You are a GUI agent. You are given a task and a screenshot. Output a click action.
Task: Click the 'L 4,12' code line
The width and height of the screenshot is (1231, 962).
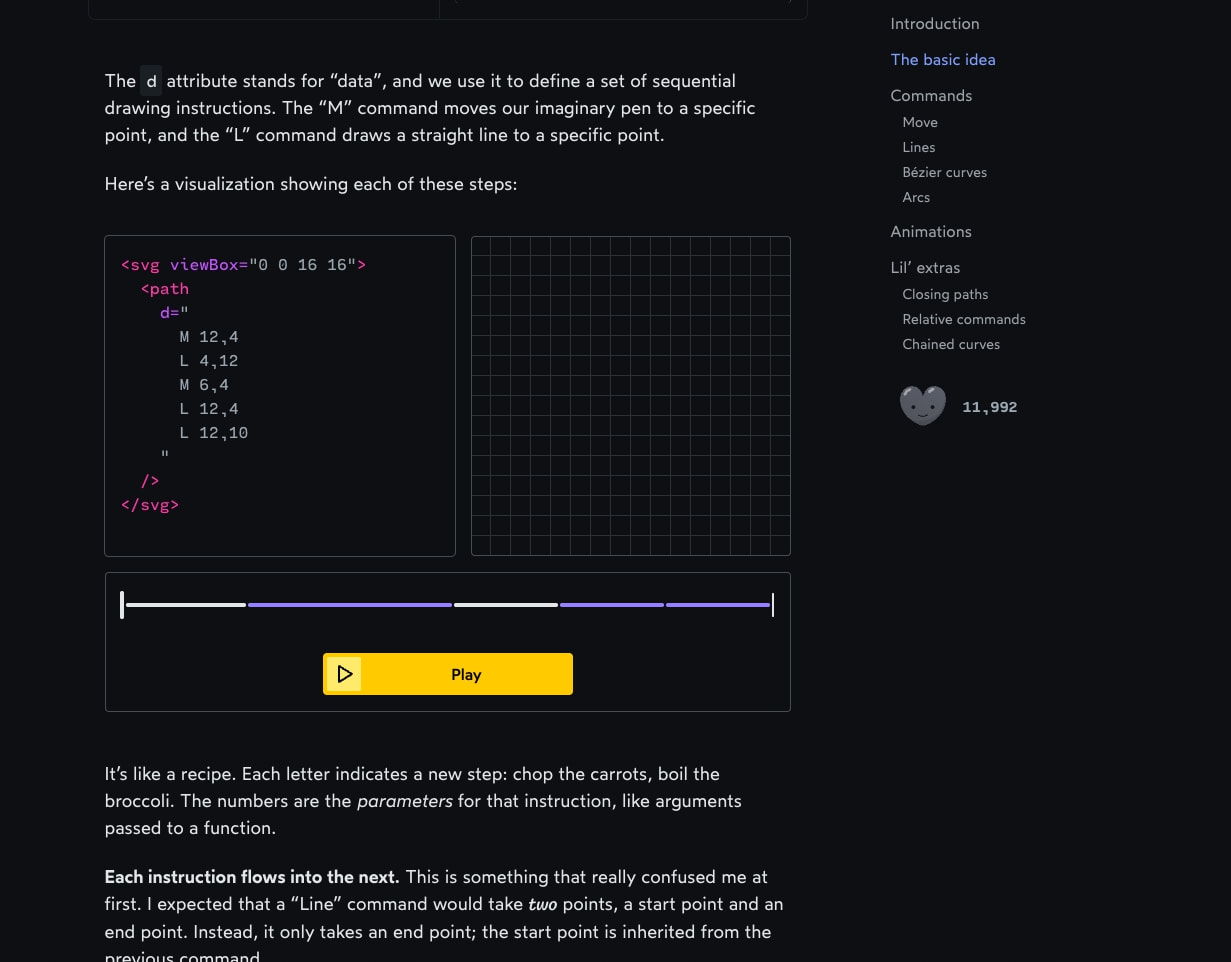[x=209, y=361]
